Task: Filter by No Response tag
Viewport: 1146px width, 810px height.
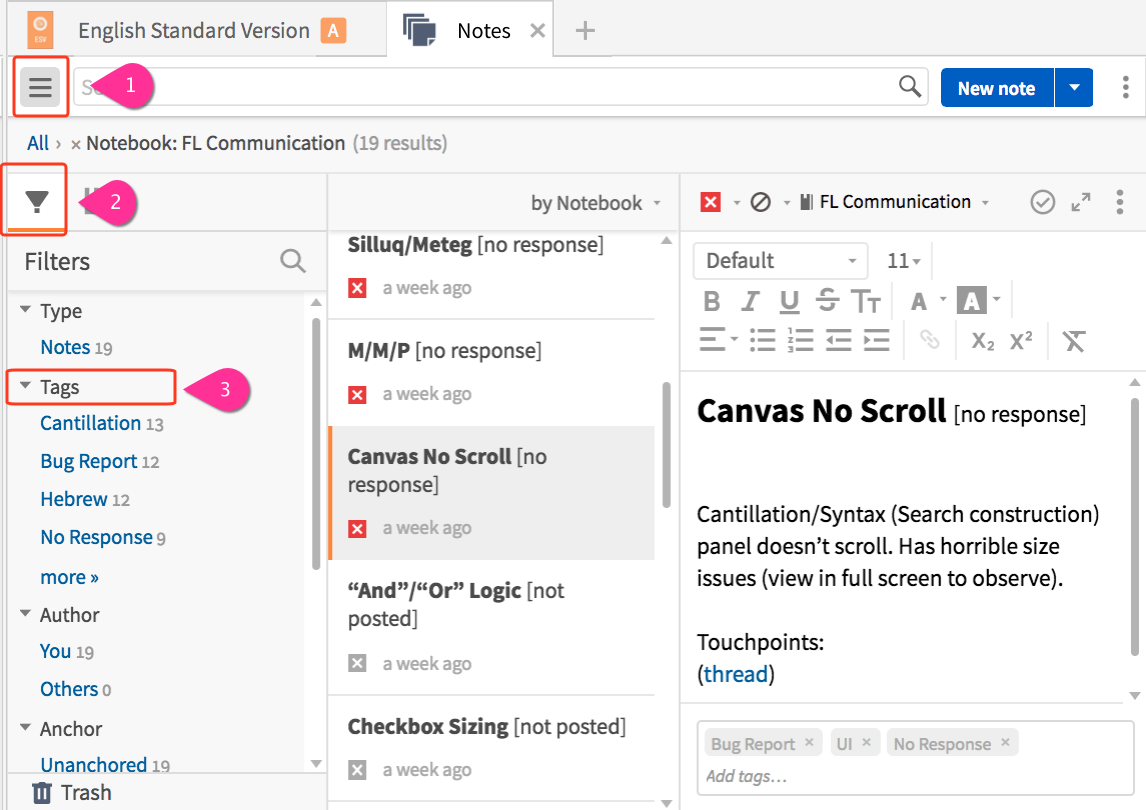Action: (x=96, y=537)
